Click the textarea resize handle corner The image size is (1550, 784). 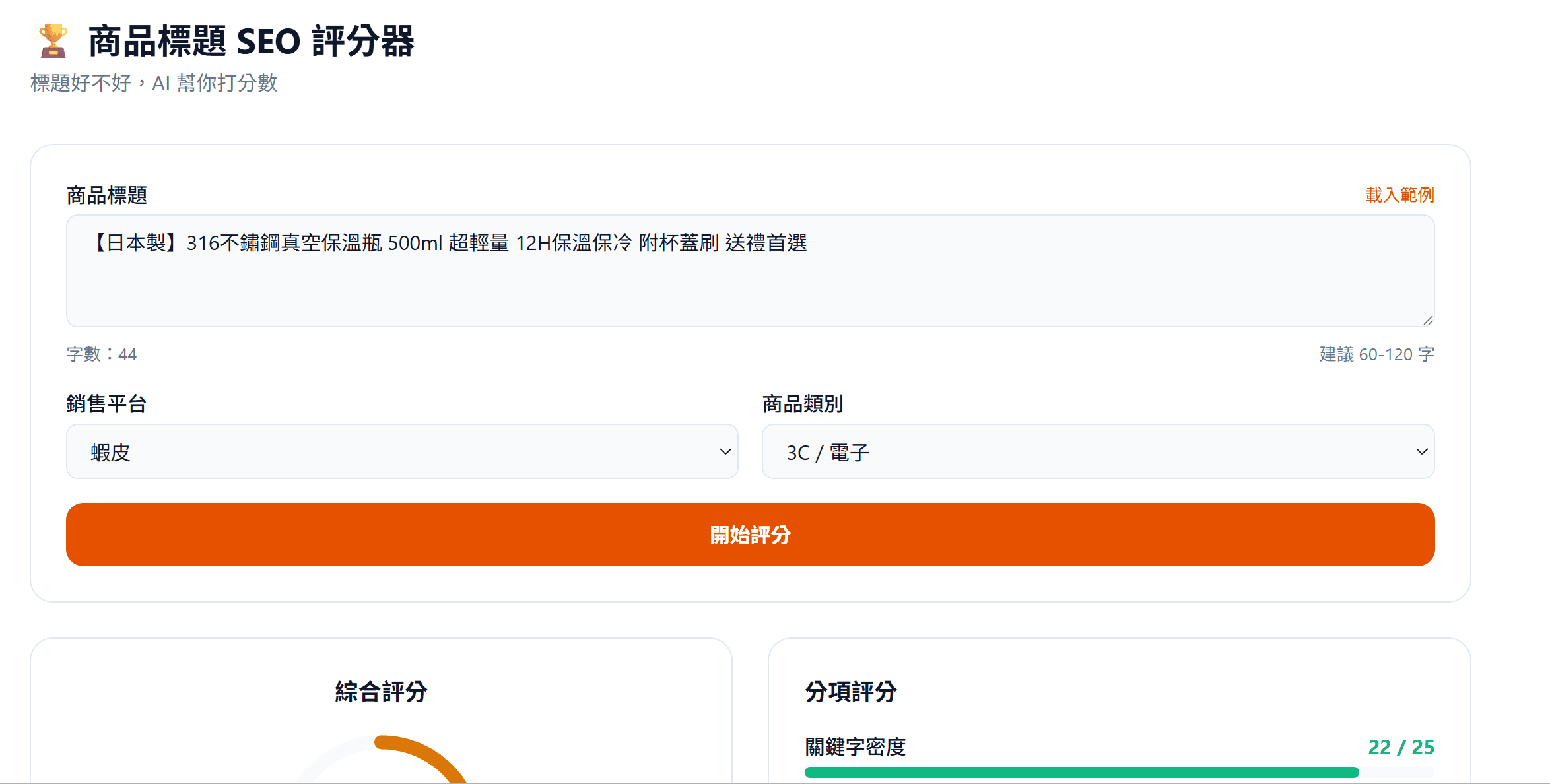1428,320
